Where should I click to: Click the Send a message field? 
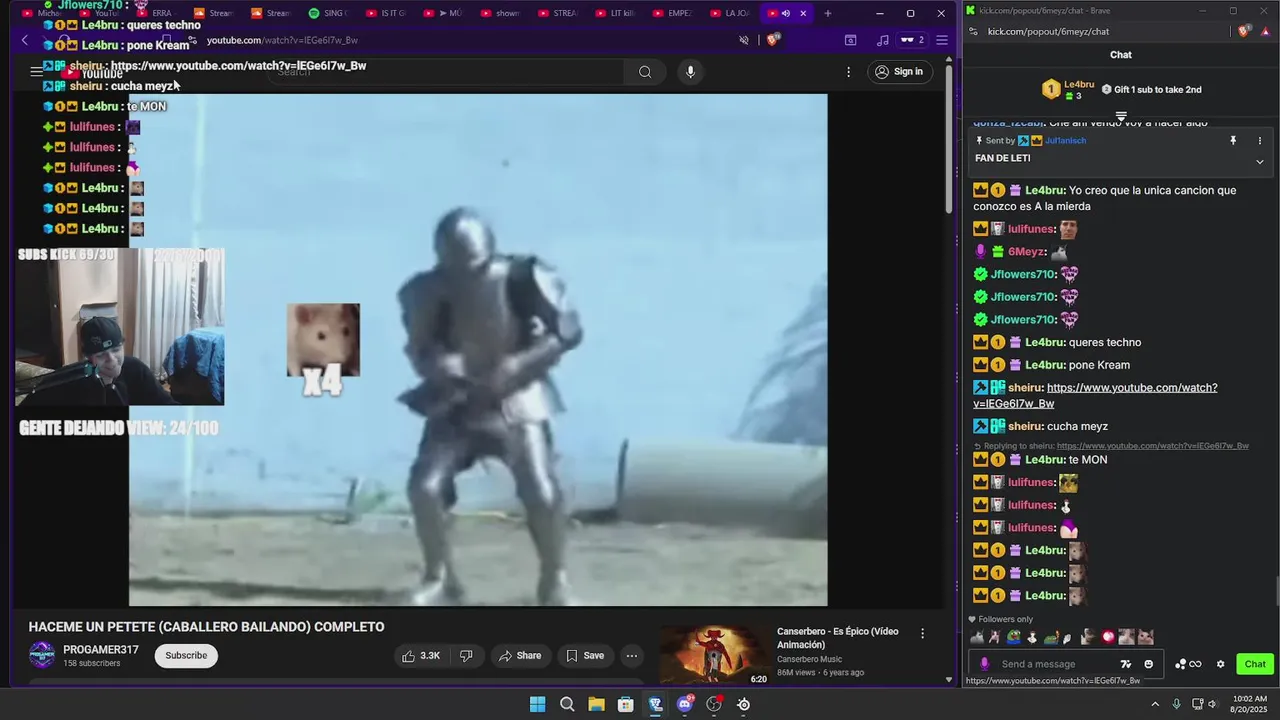click(1055, 664)
